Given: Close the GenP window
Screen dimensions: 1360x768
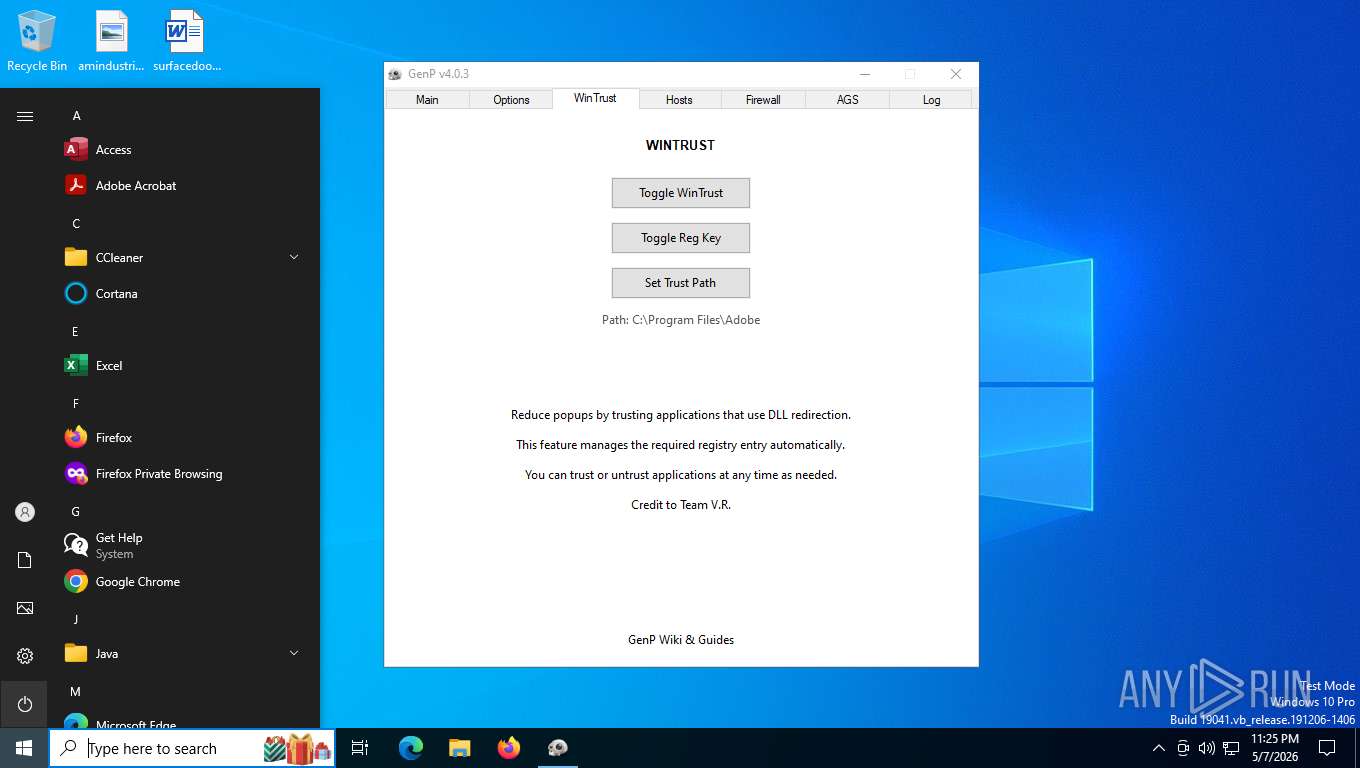Looking at the screenshot, I should coord(956,74).
